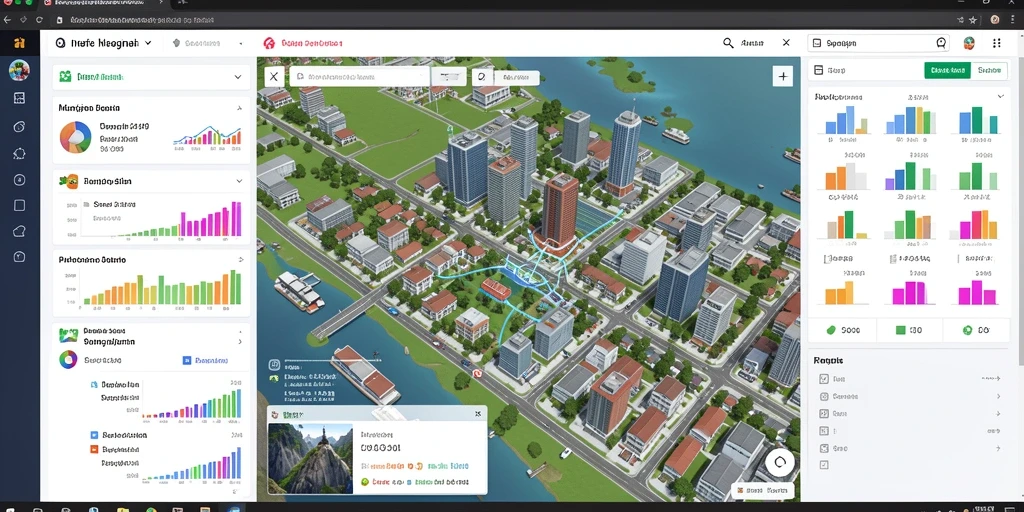
Task: Select the green filled tab in right panel
Action: (948, 70)
